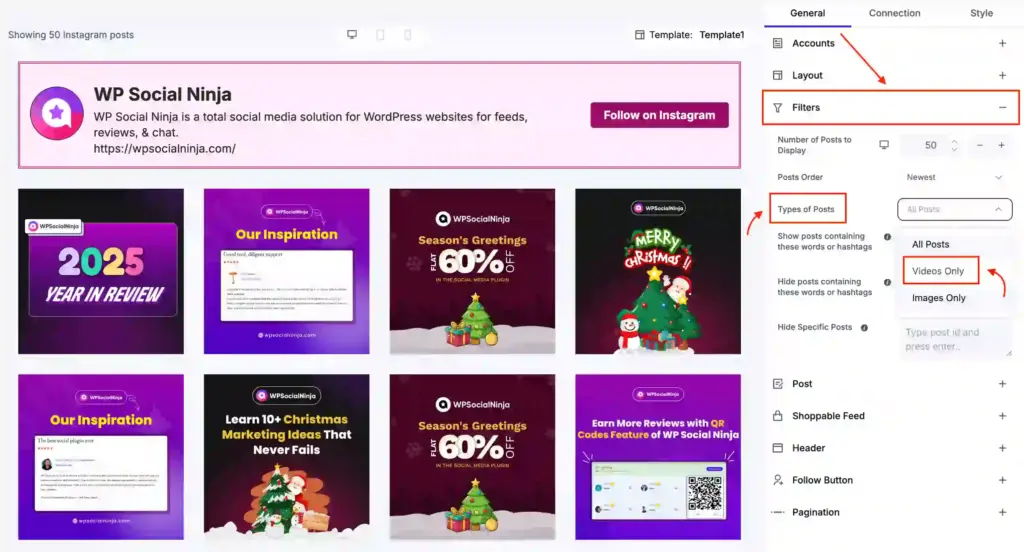Click info icon for Show posts containing words
Viewport: 1024px width, 552px height.
click(888, 237)
